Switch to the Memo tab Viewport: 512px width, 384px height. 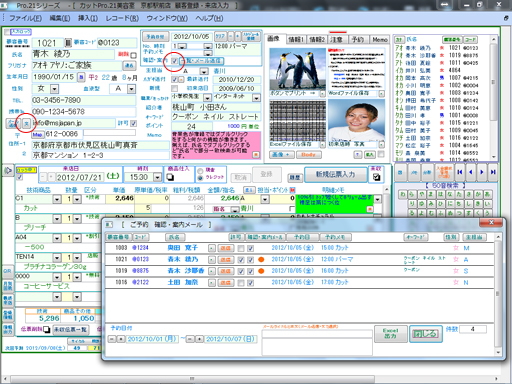(x=380, y=39)
